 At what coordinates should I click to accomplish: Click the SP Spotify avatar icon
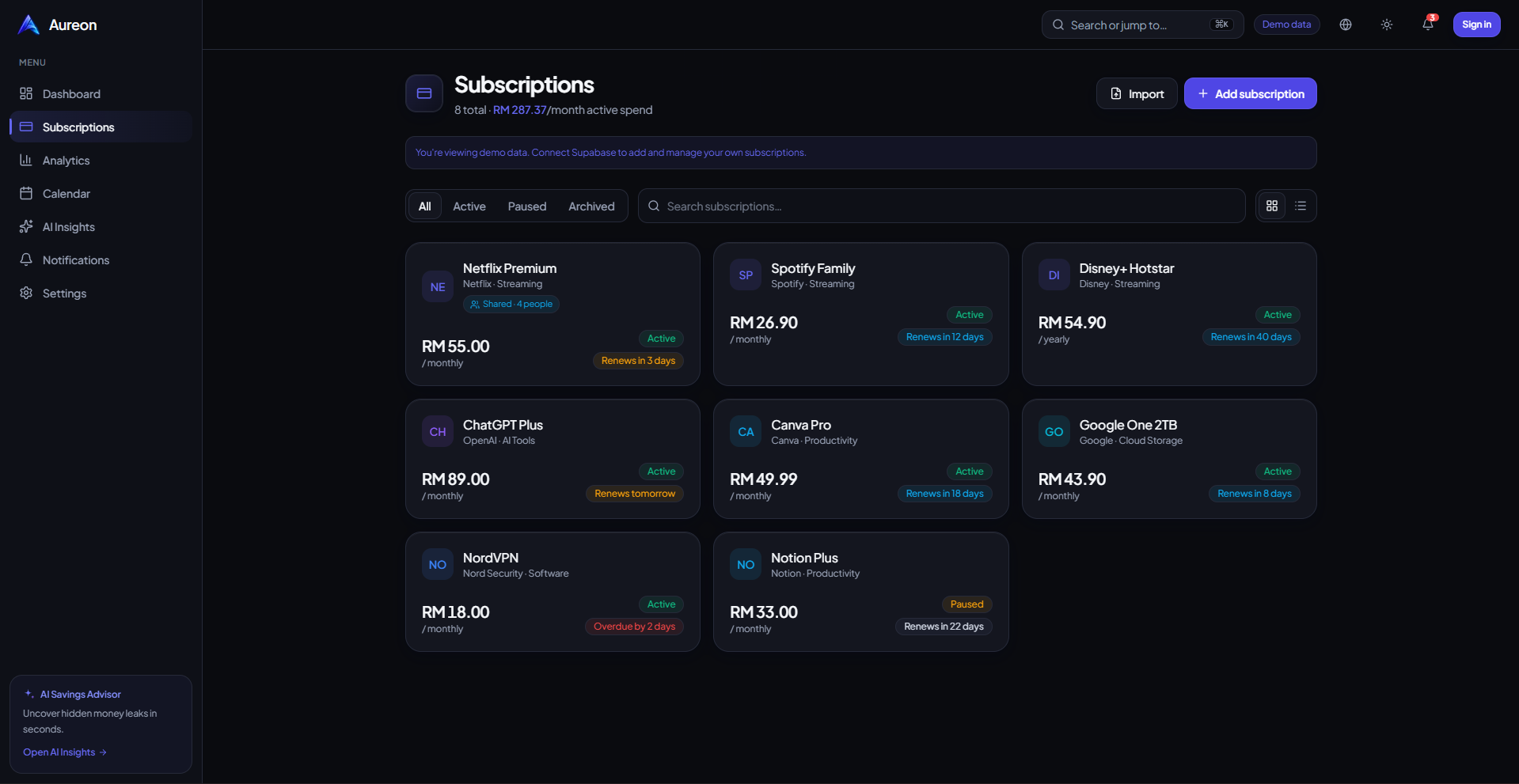click(x=746, y=275)
